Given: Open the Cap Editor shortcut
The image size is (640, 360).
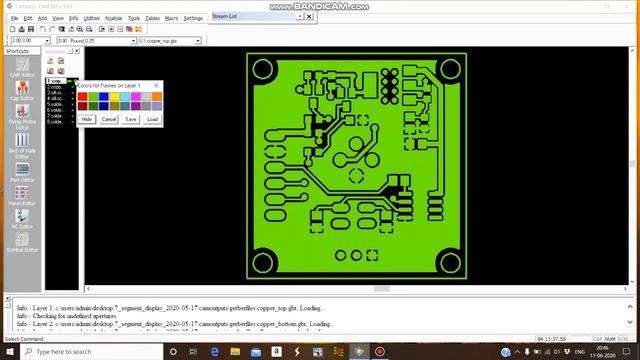Looking at the screenshot, I should [22, 91].
